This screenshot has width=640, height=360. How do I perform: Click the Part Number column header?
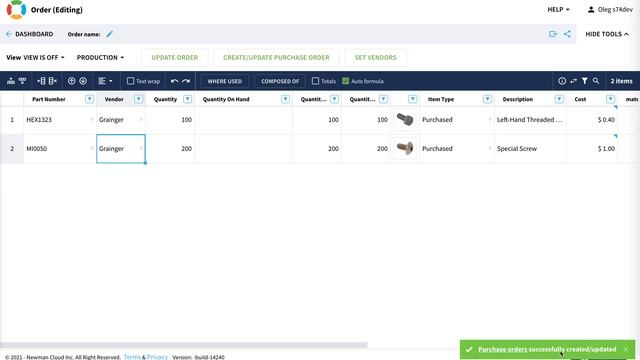(x=49, y=99)
